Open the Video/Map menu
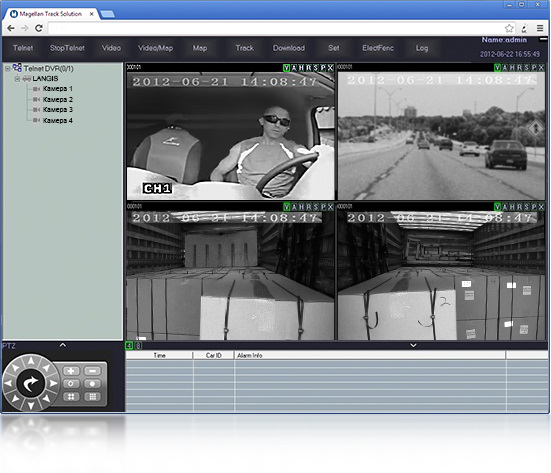551x473 pixels. click(155, 48)
